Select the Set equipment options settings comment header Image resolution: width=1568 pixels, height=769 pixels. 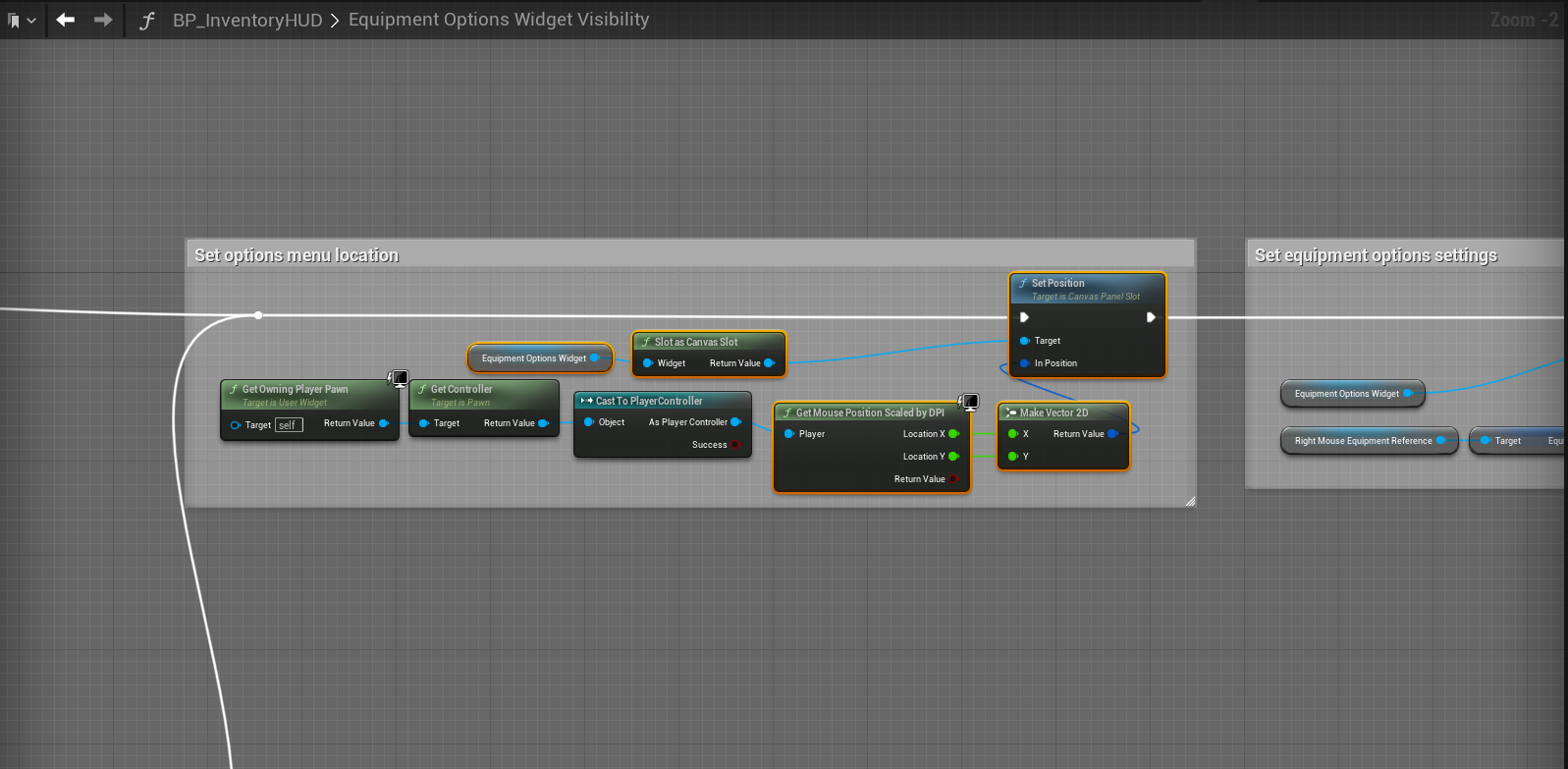1376,255
